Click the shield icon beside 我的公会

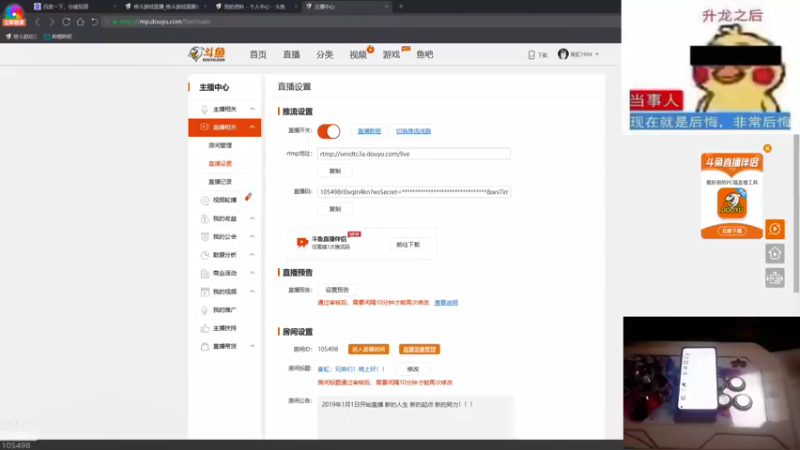[x=205, y=237]
